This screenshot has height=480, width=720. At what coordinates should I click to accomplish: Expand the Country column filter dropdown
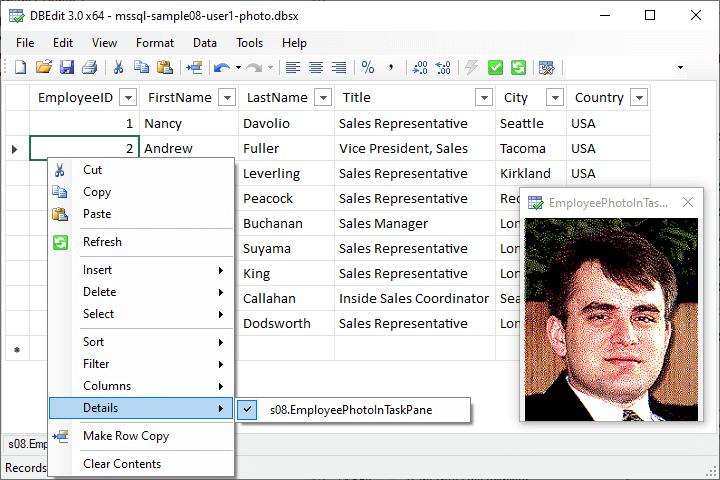pos(638,98)
